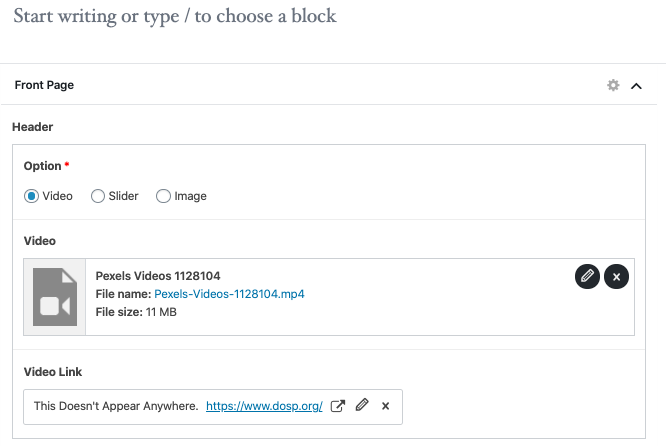Select the Video radio option
This screenshot has height=446, width=666.
[31, 196]
